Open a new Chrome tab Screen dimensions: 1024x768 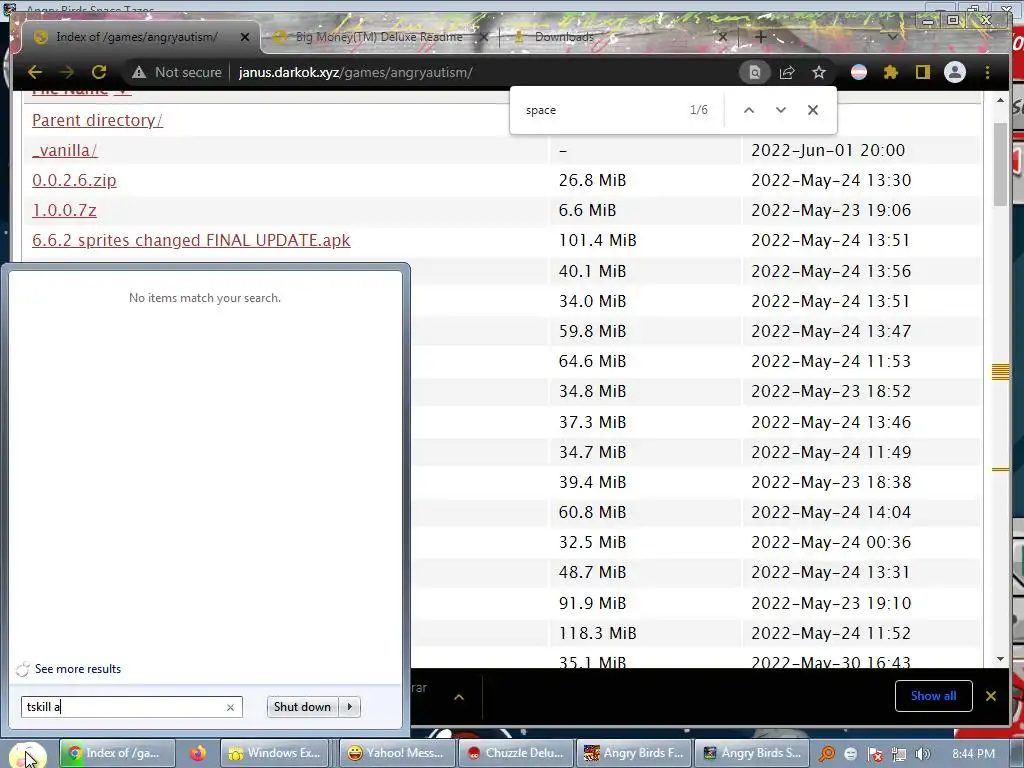(x=761, y=37)
